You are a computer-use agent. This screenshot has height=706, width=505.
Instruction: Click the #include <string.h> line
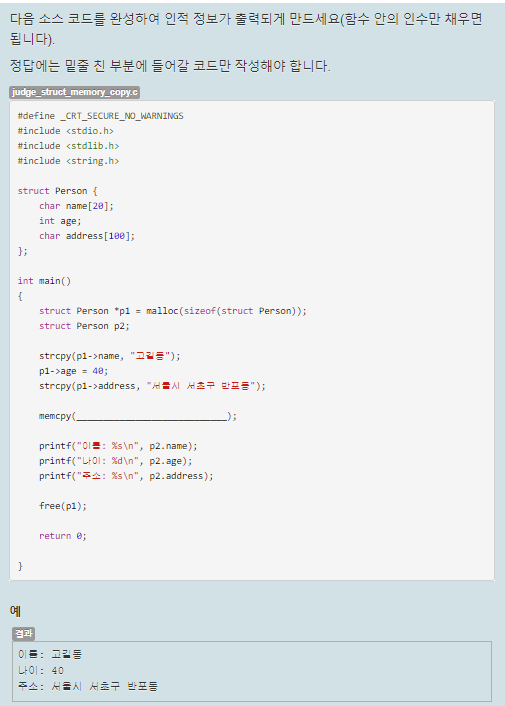click(68, 161)
